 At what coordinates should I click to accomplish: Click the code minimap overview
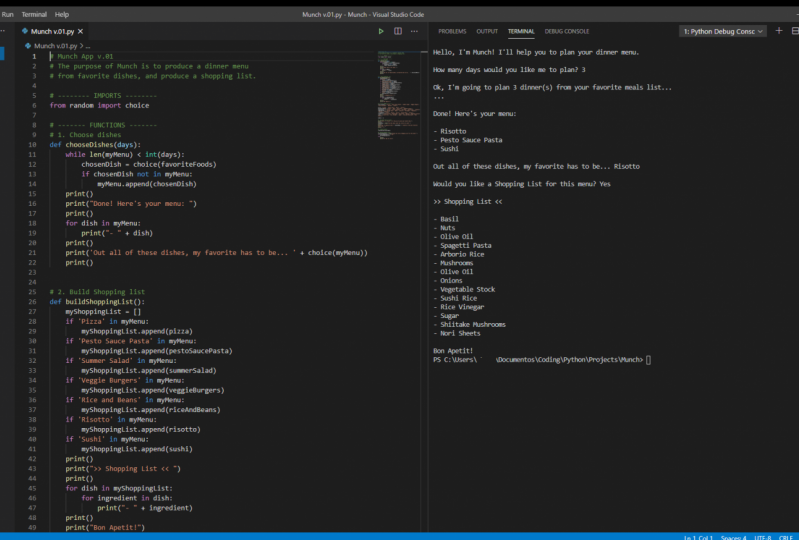click(398, 94)
